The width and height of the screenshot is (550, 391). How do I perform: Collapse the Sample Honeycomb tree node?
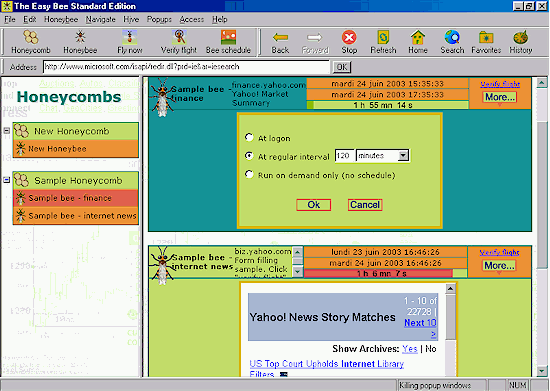click(7, 180)
